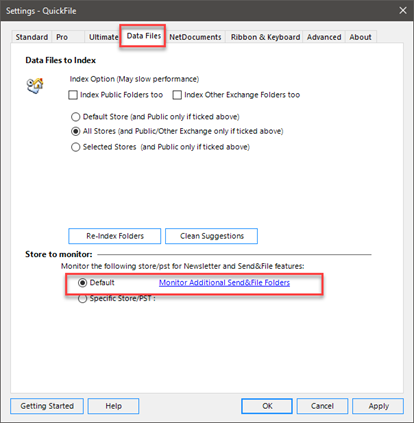Pick Default store to monitor radio
This screenshot has width=414, height=423.
82,283
